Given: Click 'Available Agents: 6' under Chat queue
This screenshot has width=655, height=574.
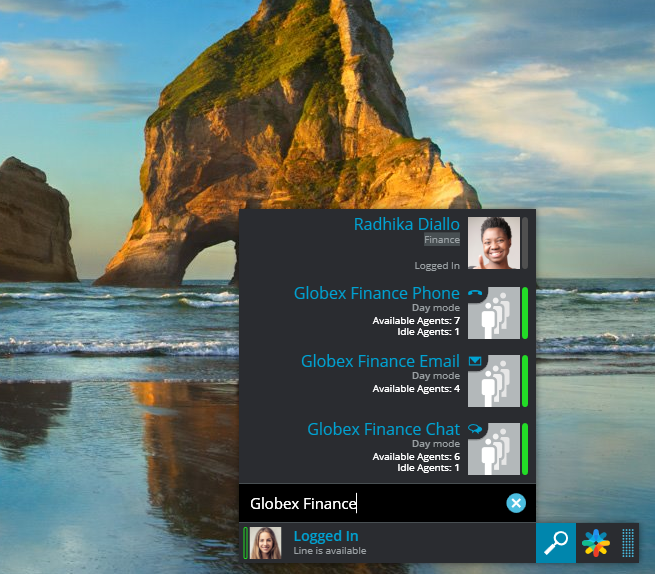Looking at the screenshot, I should [416, 457].
